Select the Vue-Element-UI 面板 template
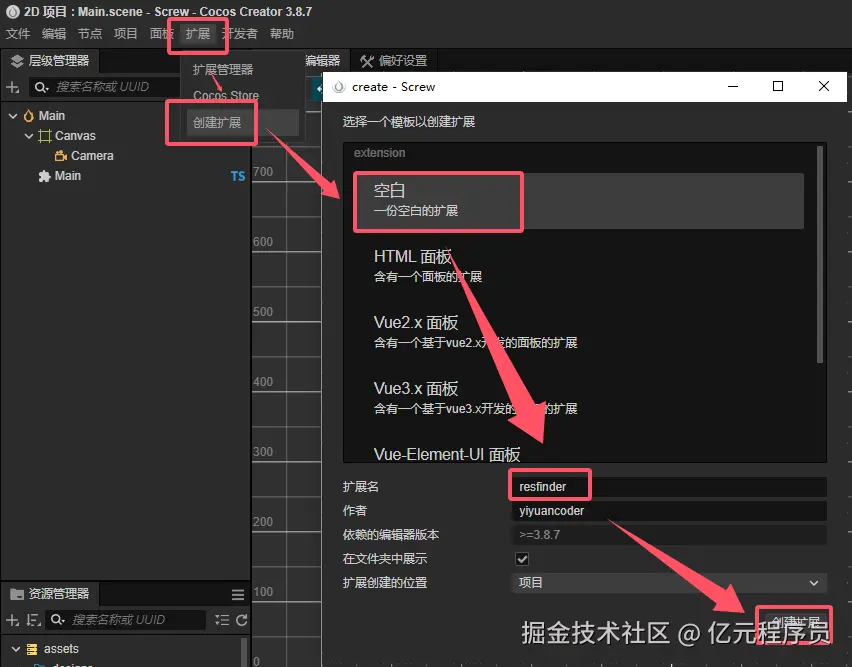This screenshot has width=852, height=667. point(579,451)
